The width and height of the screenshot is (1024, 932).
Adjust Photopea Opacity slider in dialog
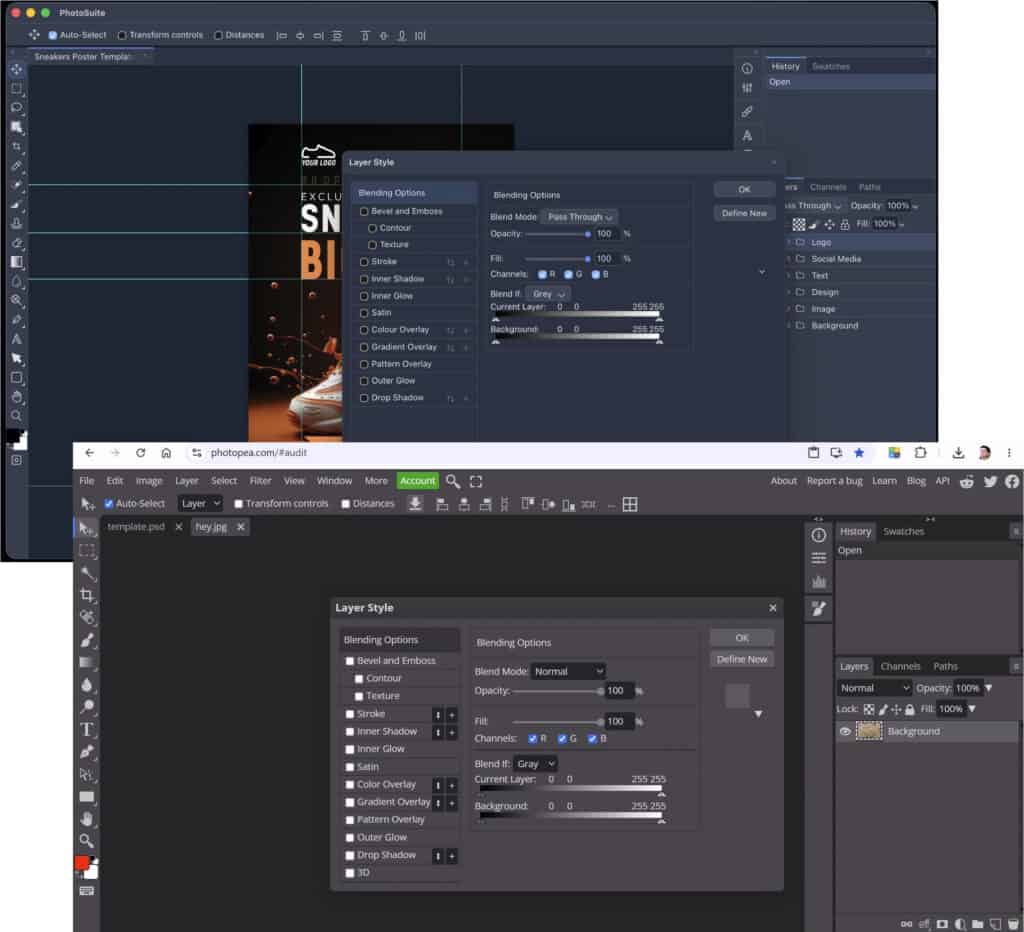557,691
